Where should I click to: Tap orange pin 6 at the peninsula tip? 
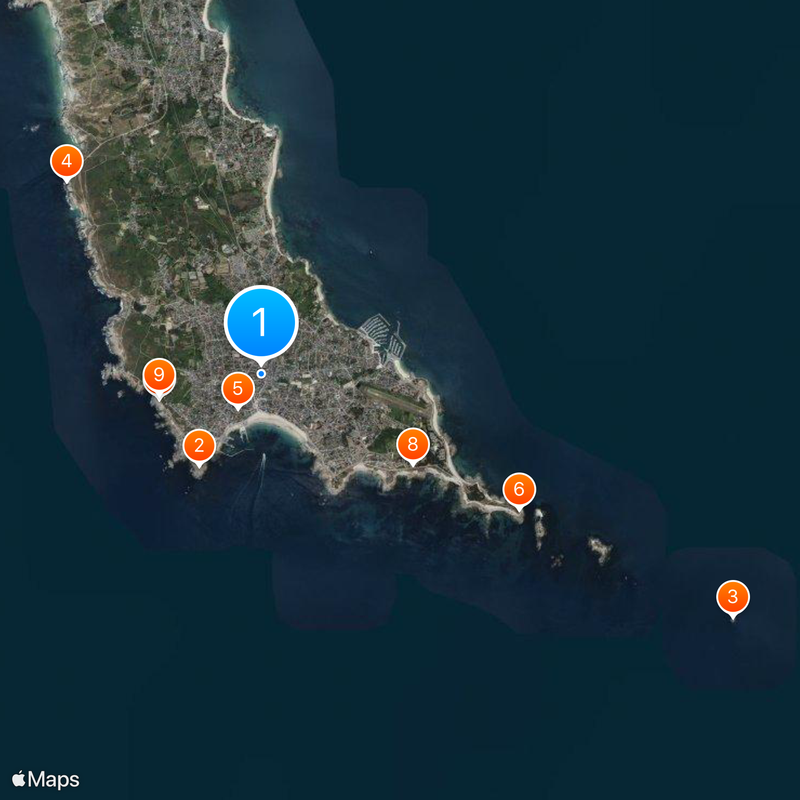[x=519, y=491]
